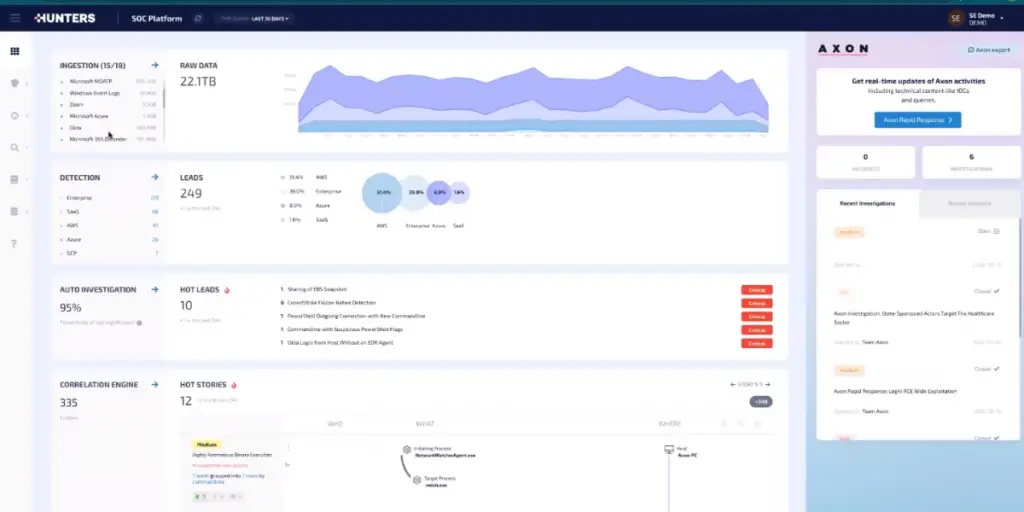Open PowerShell Outgoing Connection with New Commandline lead

click(353, 316)
